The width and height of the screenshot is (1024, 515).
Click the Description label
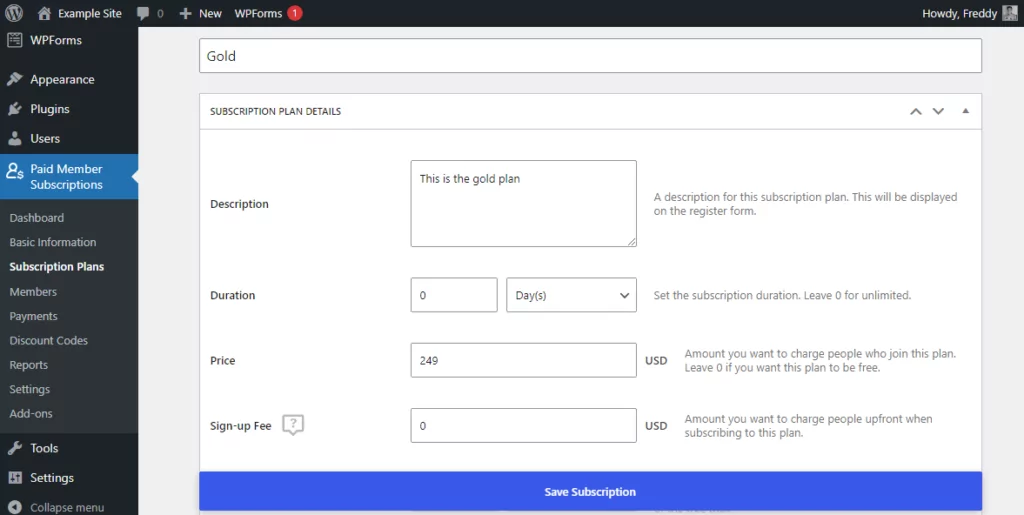point(239,204)
